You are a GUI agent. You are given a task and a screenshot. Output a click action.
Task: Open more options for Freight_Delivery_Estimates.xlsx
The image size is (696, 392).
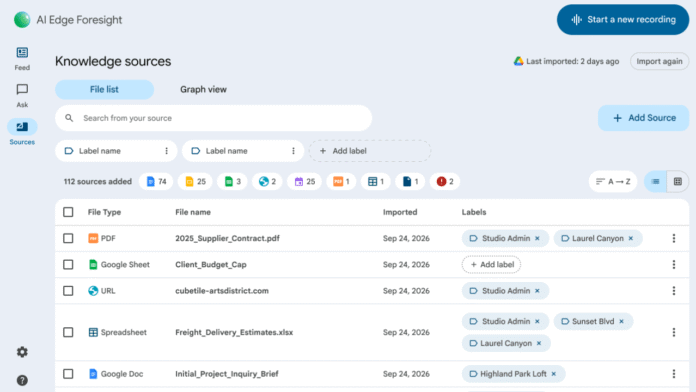pyautogui.click(x=674, y=332)
